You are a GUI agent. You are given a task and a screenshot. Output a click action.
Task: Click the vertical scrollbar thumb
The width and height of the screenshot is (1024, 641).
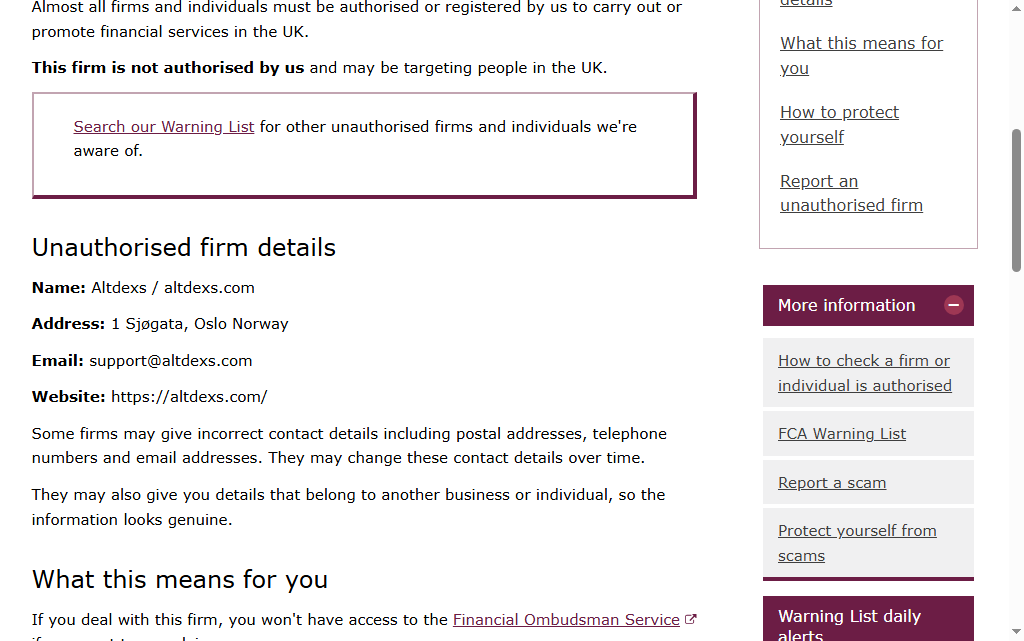(x=1016, y=200)
